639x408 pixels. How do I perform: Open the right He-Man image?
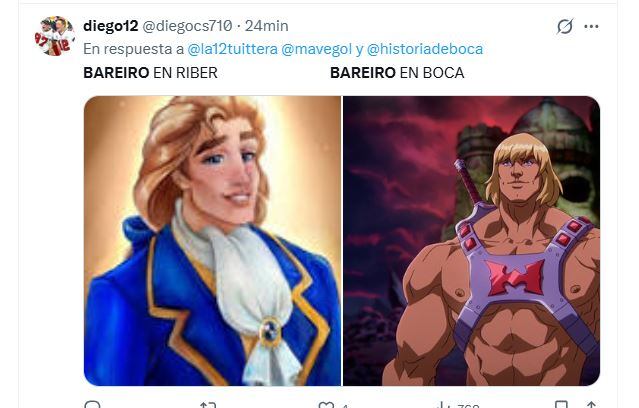[x=472, y=241]
